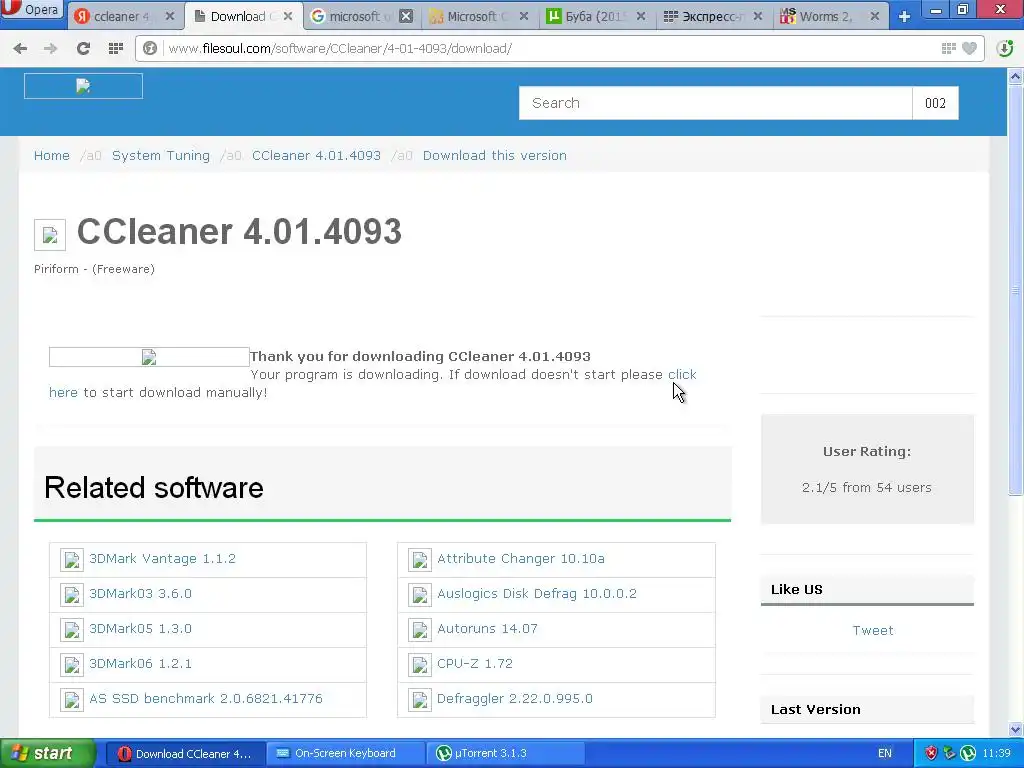
Task: Click the Defraggler icon
Action: [420, 699]
